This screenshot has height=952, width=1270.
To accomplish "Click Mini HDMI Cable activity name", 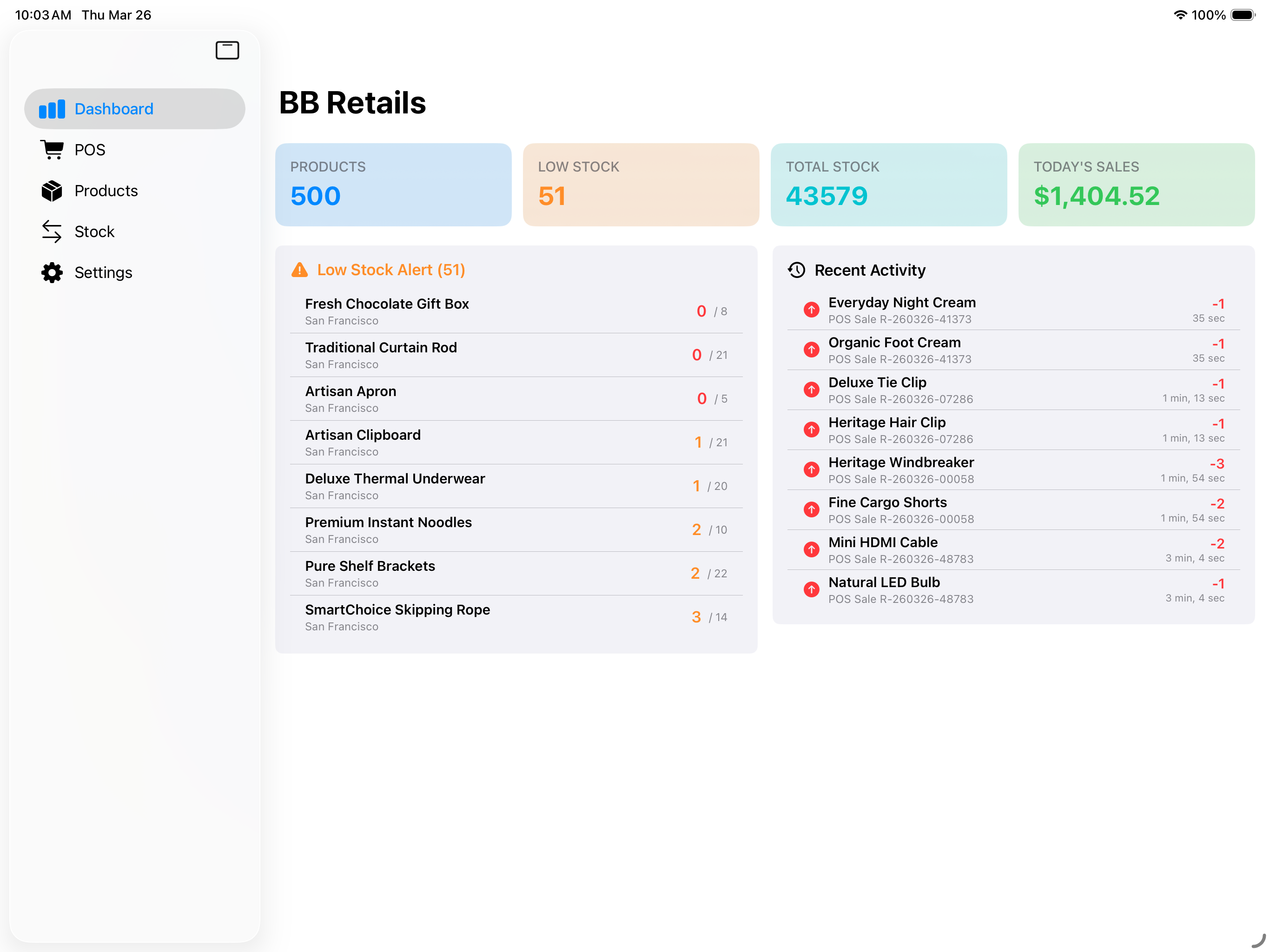I will (882, 542).
